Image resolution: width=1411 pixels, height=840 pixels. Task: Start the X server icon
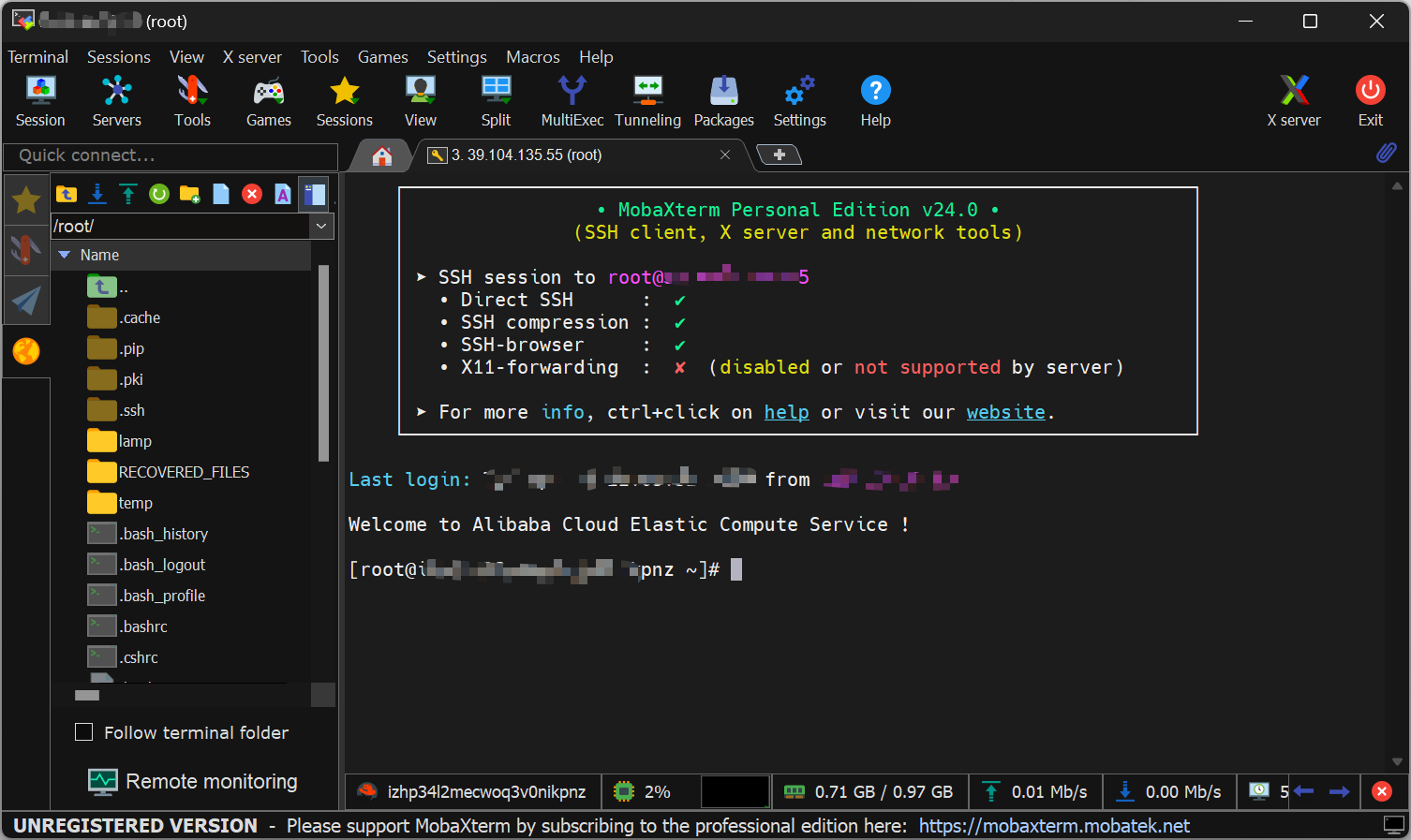1294,101
